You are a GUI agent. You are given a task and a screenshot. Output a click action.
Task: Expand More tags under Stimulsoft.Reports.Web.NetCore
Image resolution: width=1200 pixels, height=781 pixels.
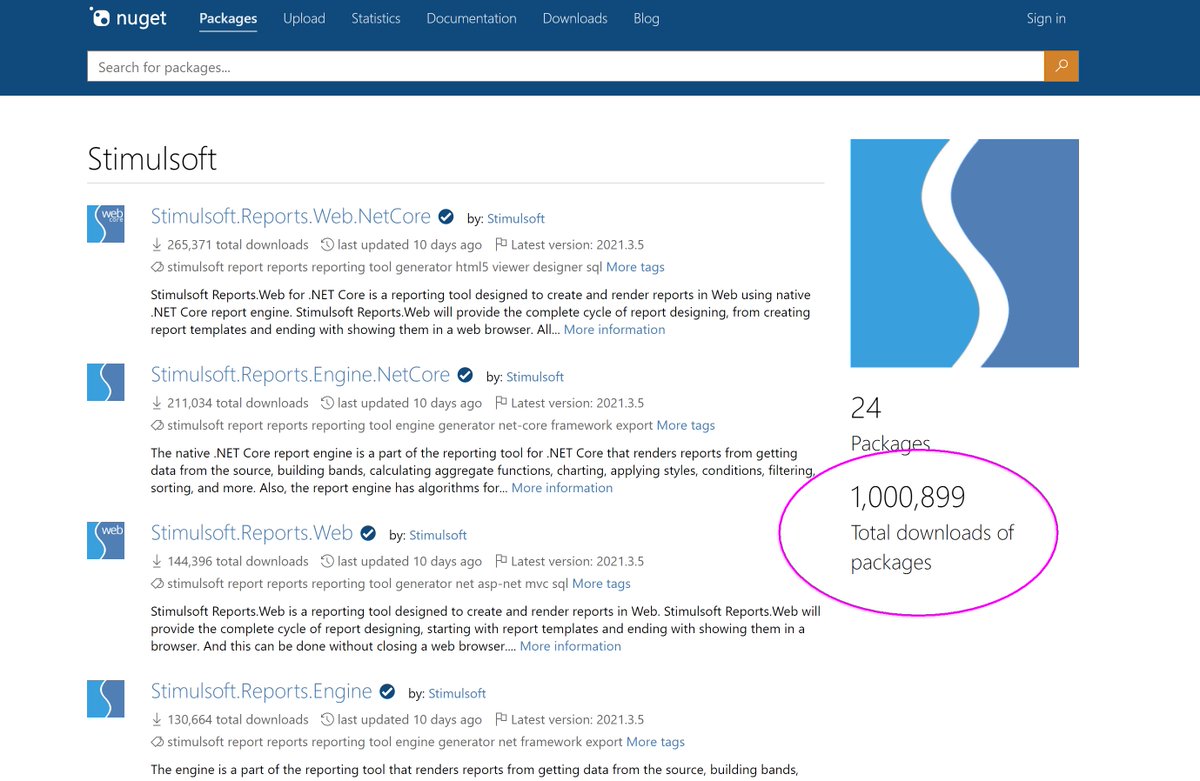pos(635,267)
